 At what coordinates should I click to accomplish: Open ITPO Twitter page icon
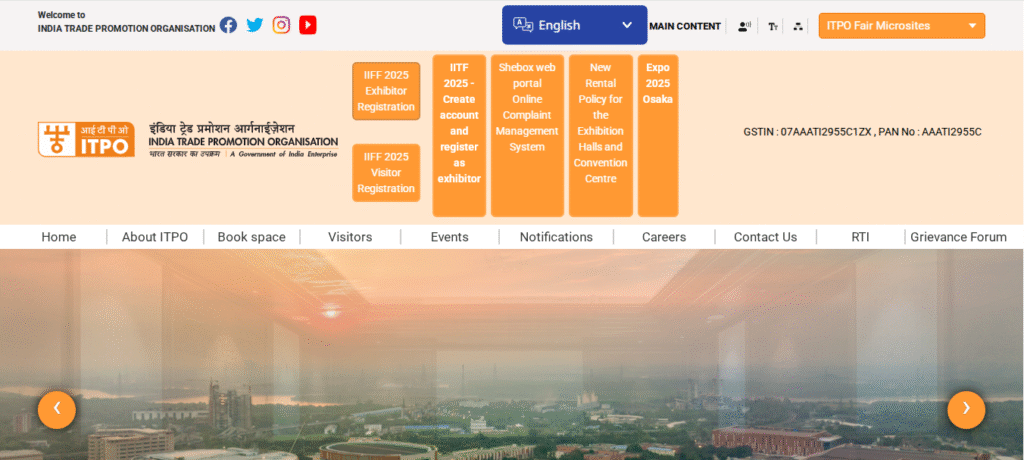[x=255, y=25]
